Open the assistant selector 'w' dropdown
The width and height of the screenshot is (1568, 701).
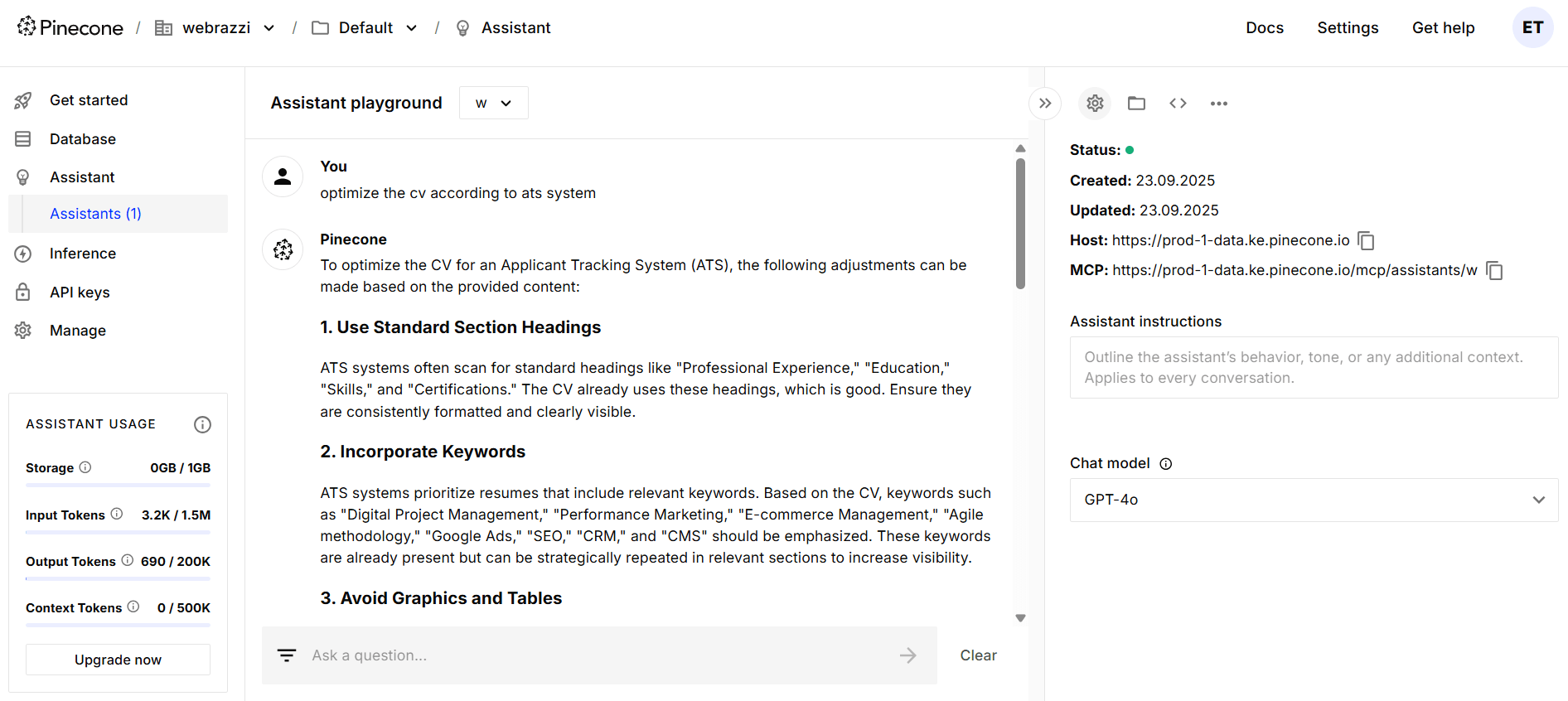coord(493,104)
